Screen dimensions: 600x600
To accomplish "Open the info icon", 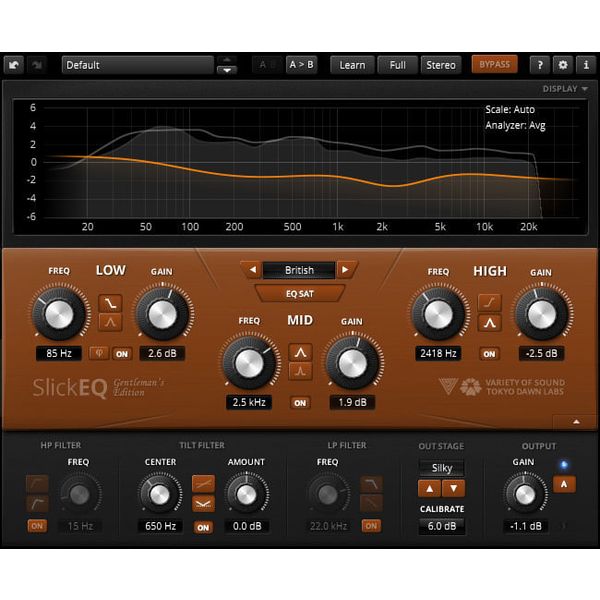I will point(585,65).
